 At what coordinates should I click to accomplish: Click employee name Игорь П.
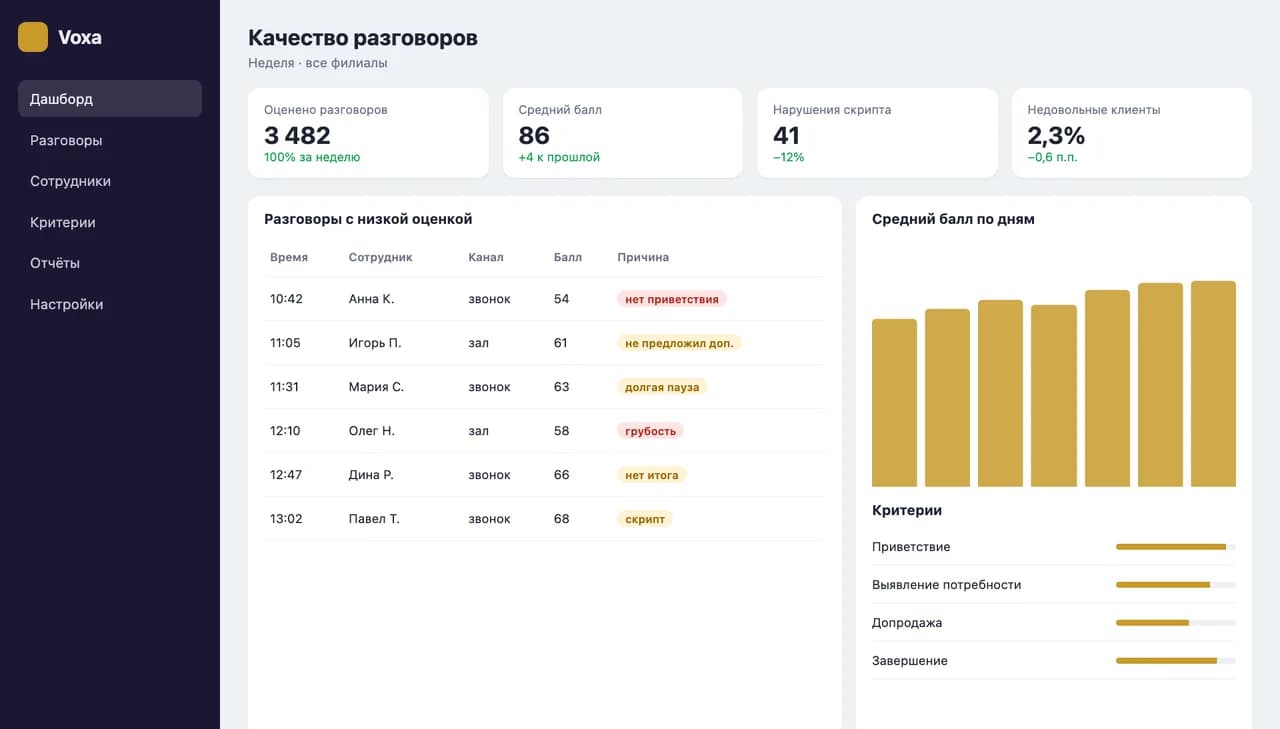click(x=375, y=343)
